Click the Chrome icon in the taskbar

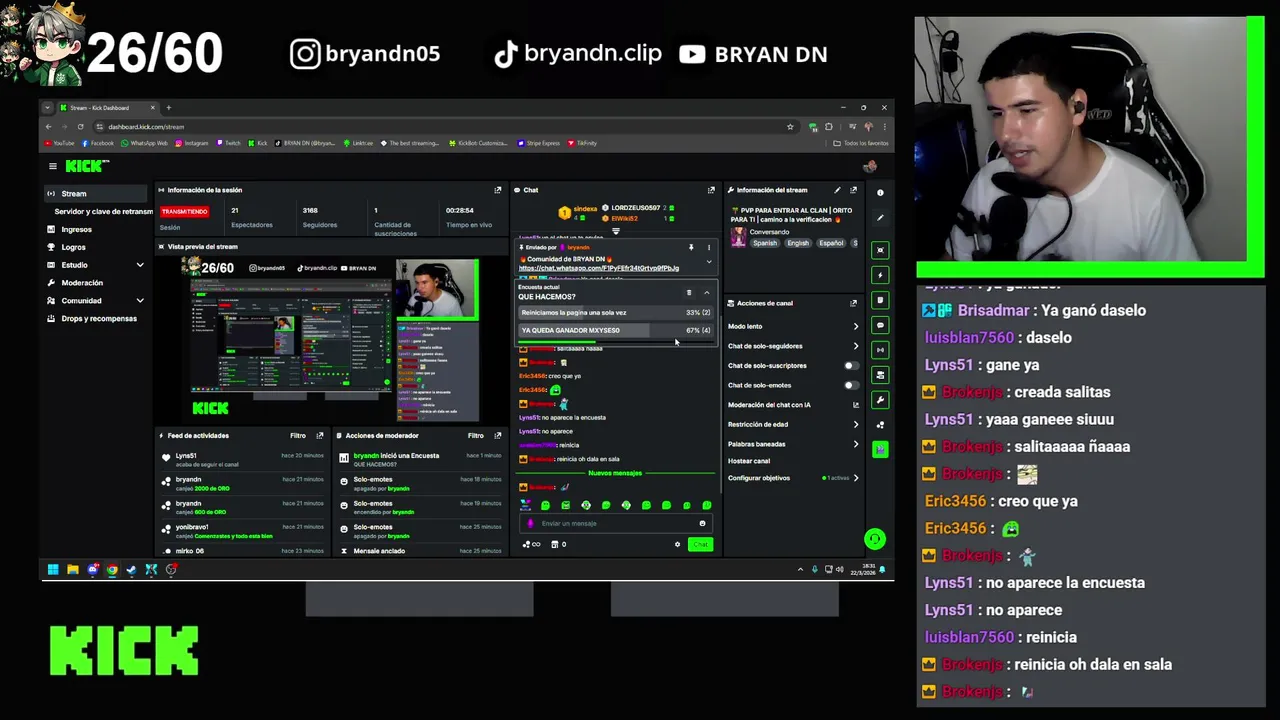pos(112,570)
